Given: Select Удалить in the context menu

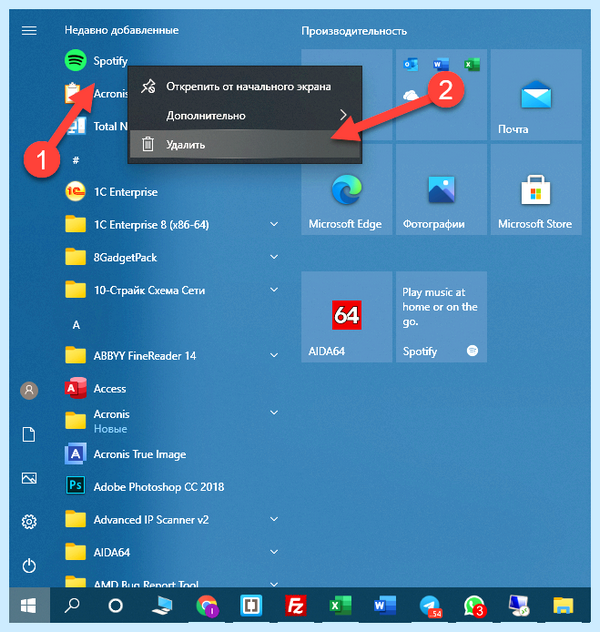Looking at the screenshot, I should 245,144.
